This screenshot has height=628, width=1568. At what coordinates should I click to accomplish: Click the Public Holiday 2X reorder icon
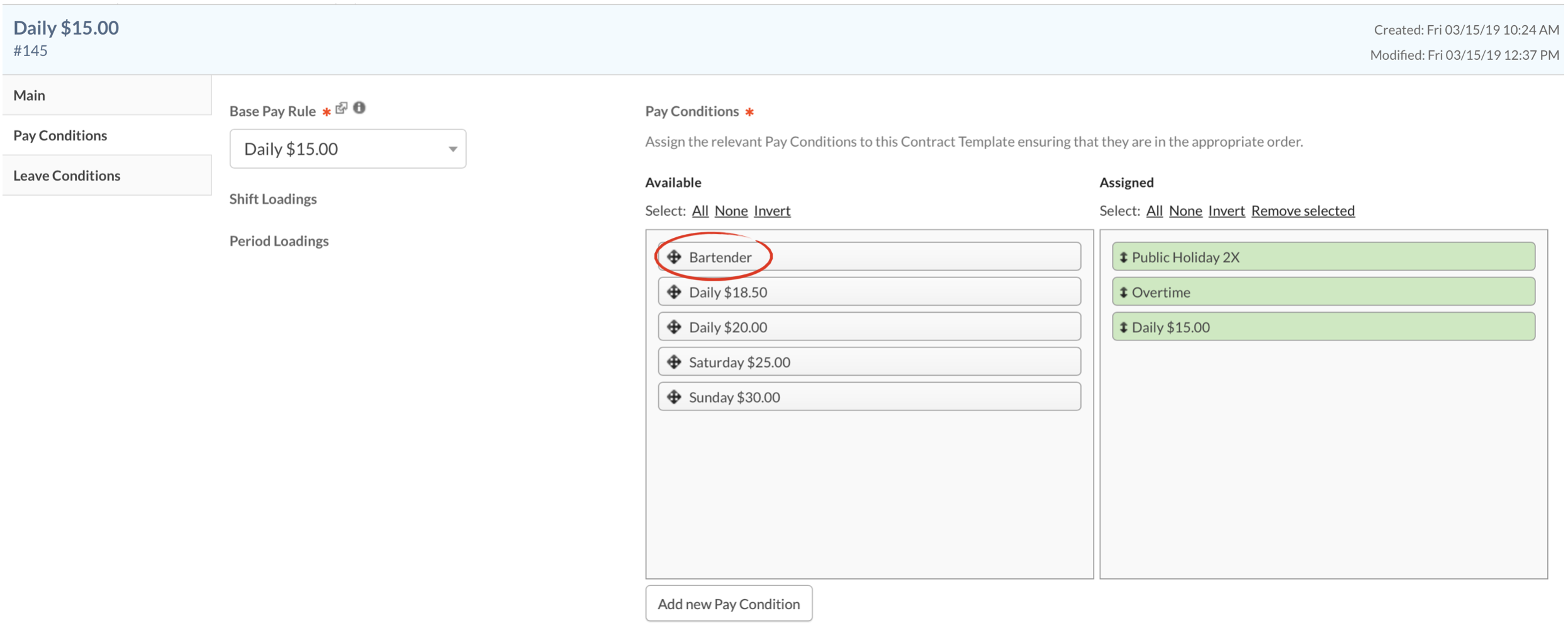point(1123,257)
